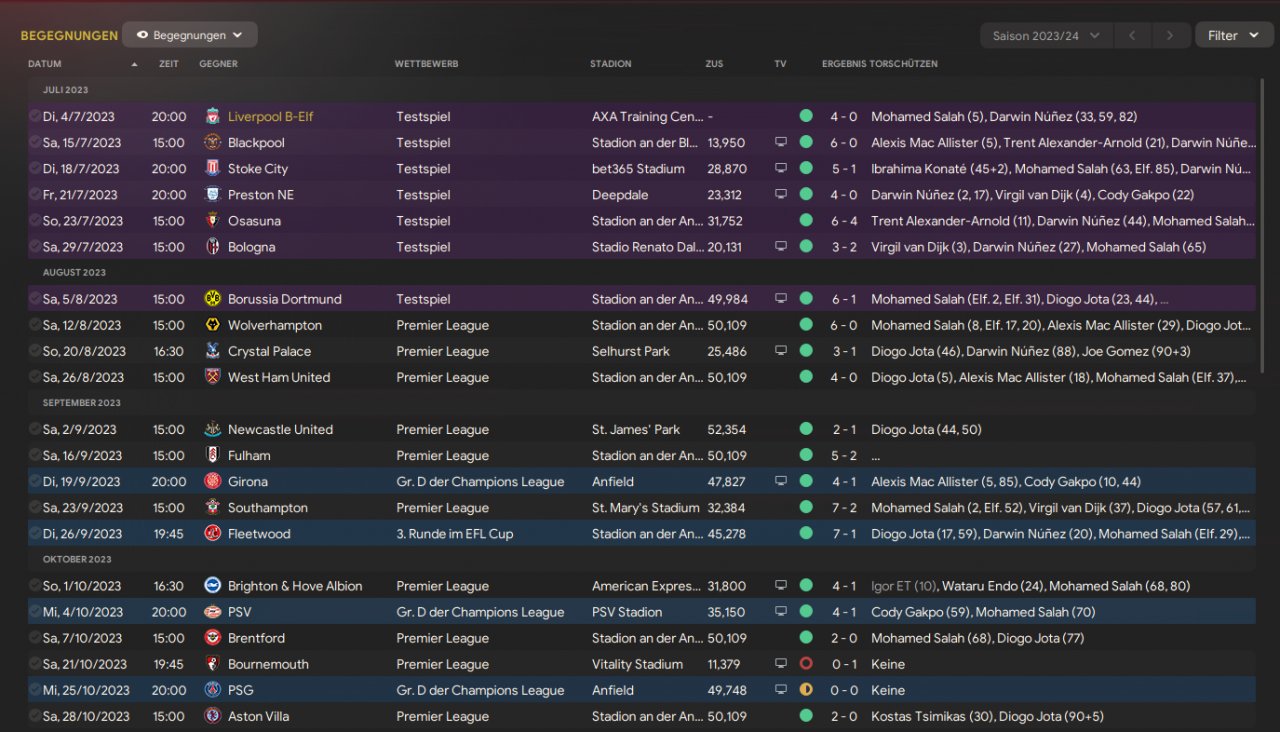Click the OKTOBER 2023 month header

[x=77, y=559]
